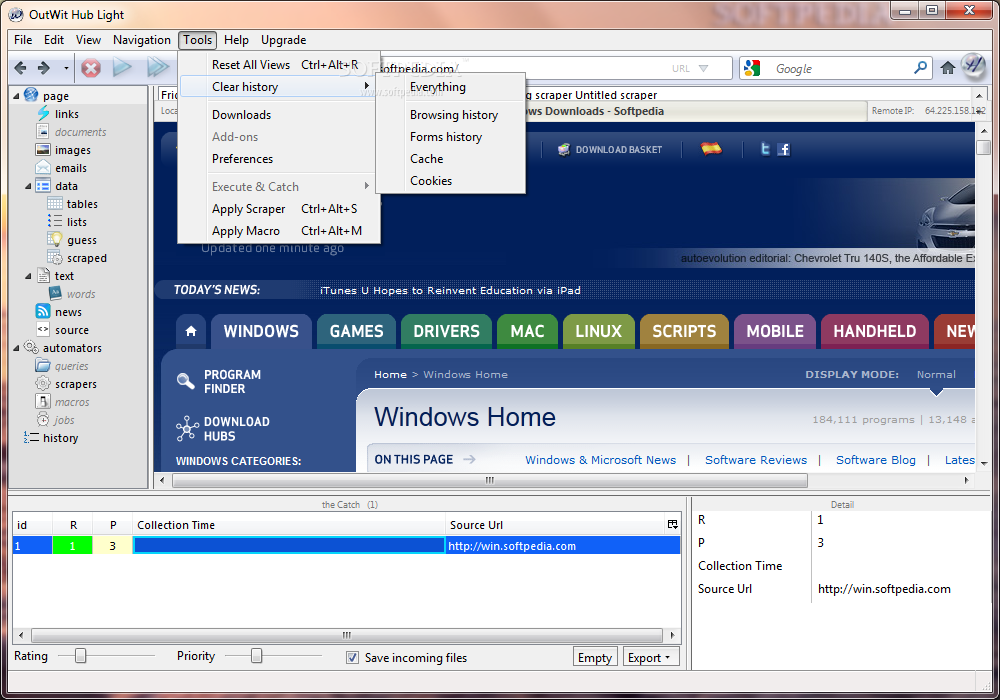Select the scraped view icon

tap(55, 258)
